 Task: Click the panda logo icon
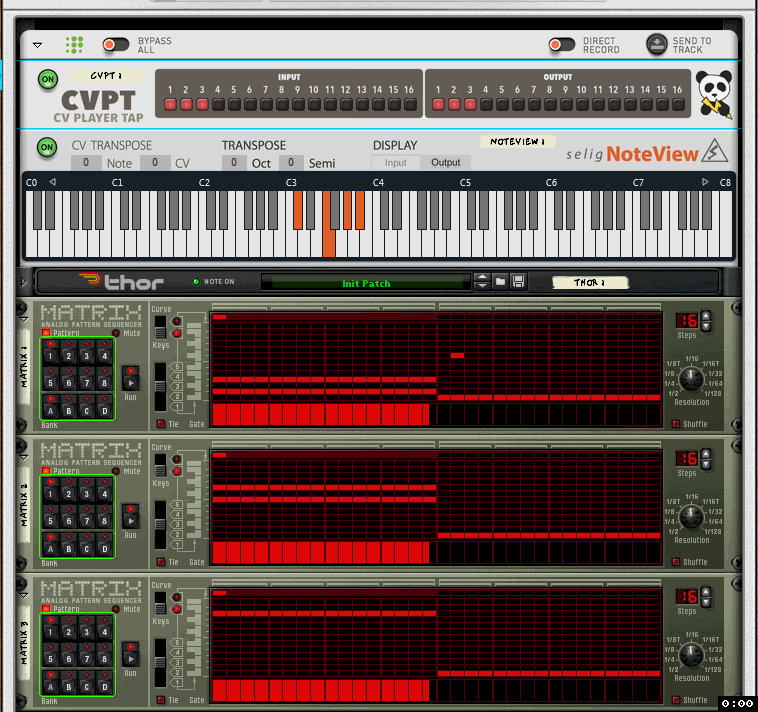[x=714, y=94]
